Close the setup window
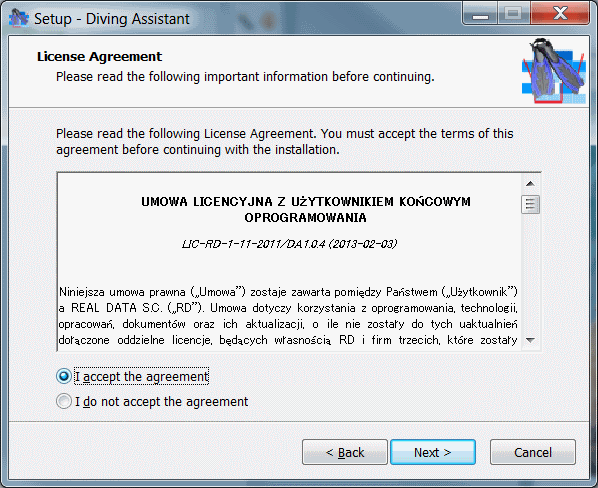This screenshot has width=598, height=488. pos(560,14)
